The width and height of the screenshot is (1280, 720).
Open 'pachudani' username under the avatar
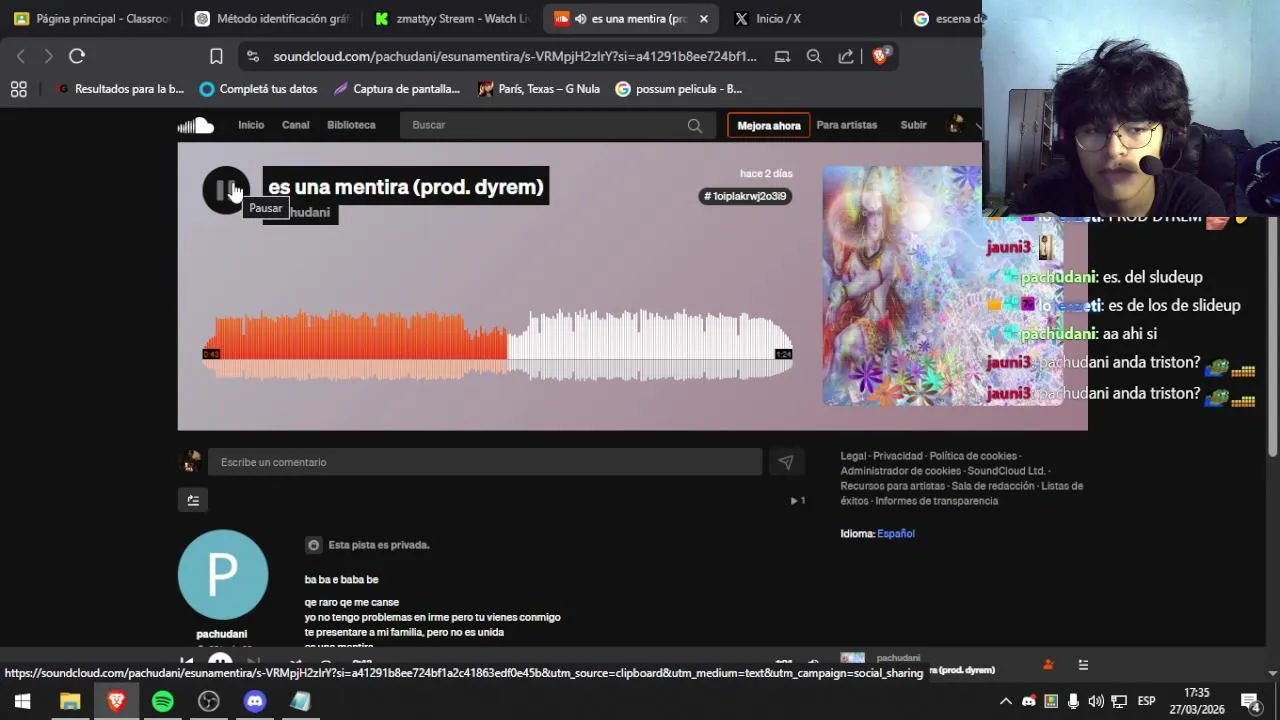point(222,634)
